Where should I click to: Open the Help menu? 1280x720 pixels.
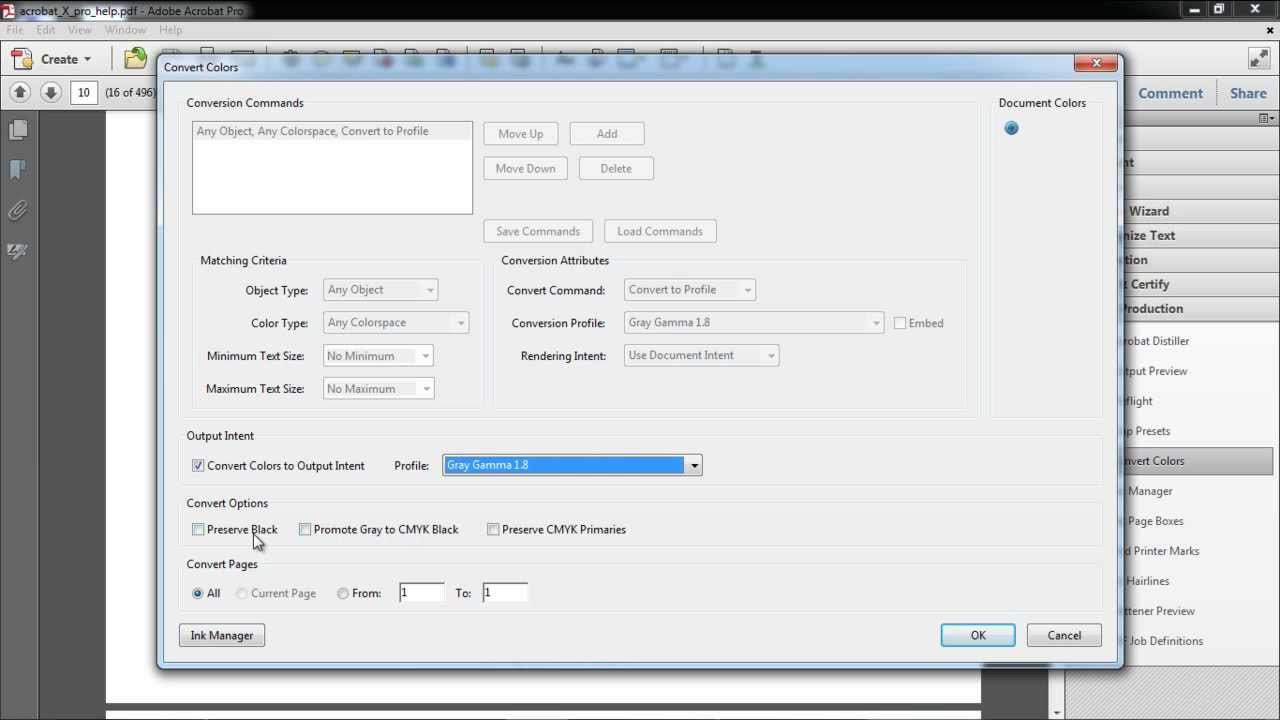pyautogui.click(x=171, y=30)
